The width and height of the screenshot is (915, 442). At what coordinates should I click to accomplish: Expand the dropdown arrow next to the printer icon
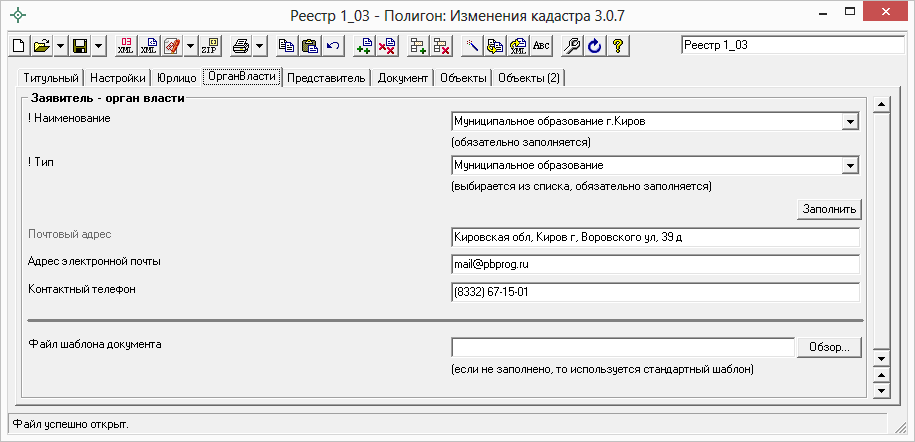pyautogui.click(x=260, y=46)
